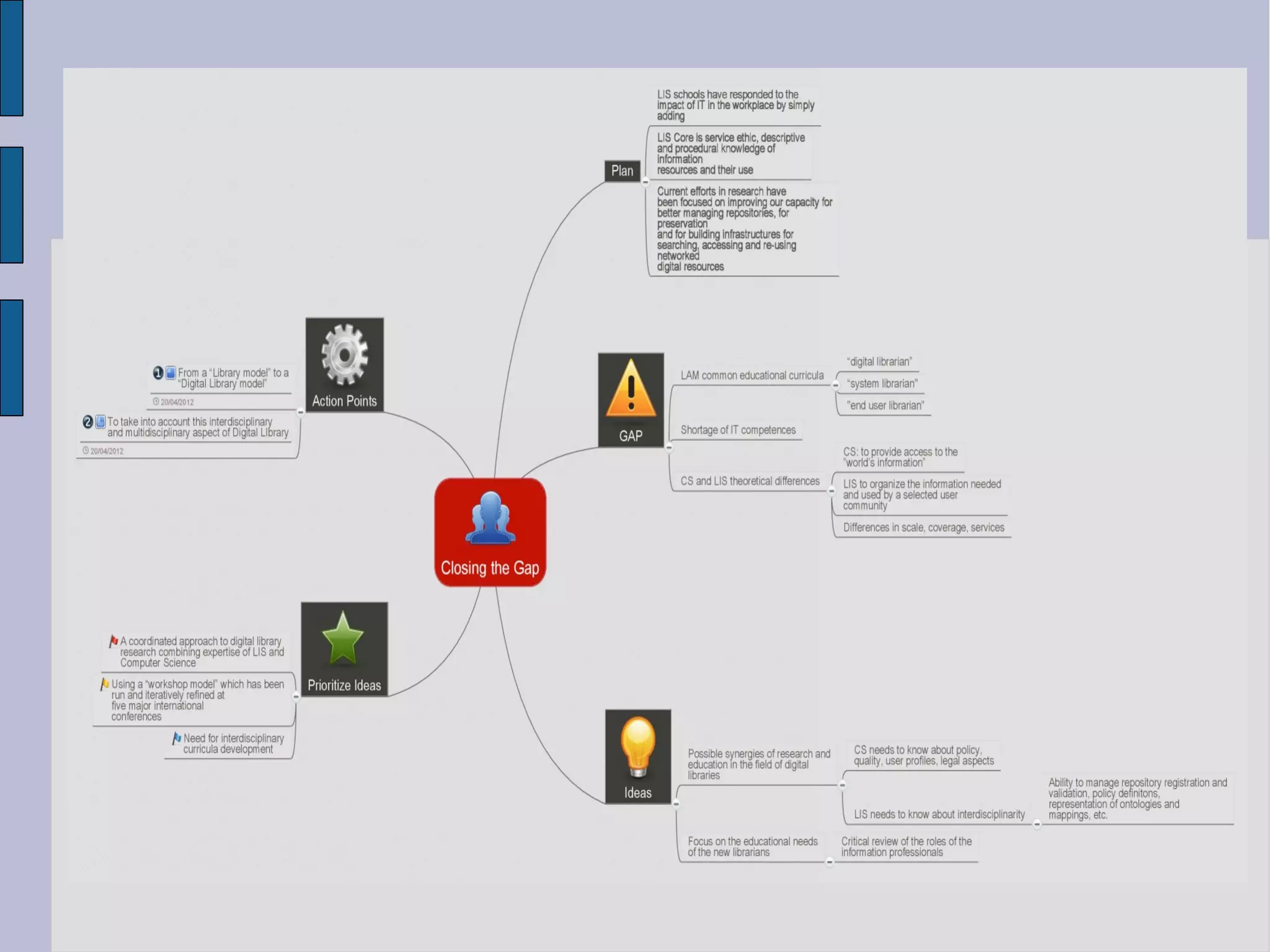The image size is (1270, 952).
Task: Collapse LAM common educational curricula children
Action: click(836, 385)
